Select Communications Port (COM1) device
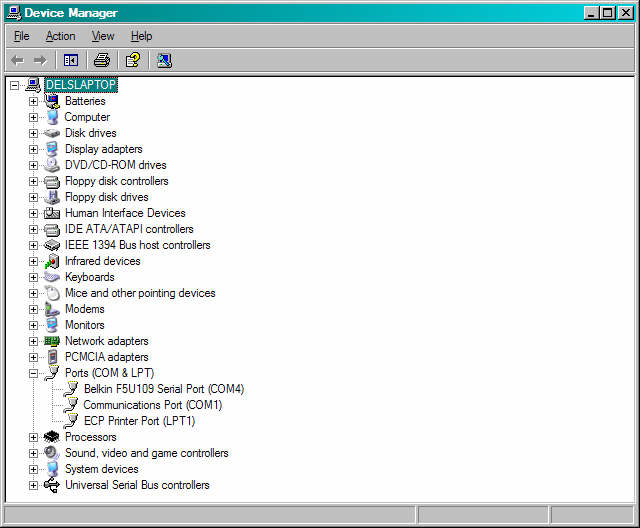Image resolution: width=640 pixels, height=528 pixels. 152,405
